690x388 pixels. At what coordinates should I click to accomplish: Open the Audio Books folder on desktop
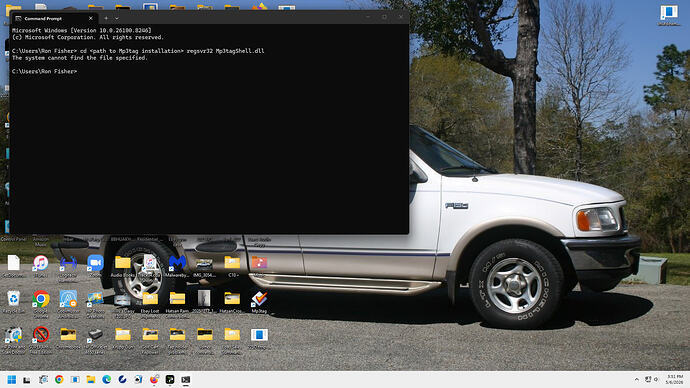coord(123,266)
